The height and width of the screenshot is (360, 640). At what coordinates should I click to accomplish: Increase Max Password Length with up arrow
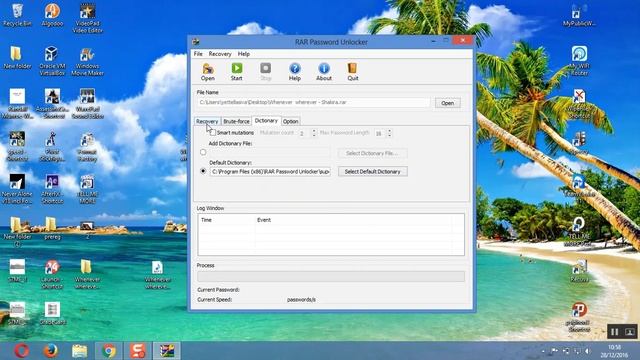tap(389, 131)
